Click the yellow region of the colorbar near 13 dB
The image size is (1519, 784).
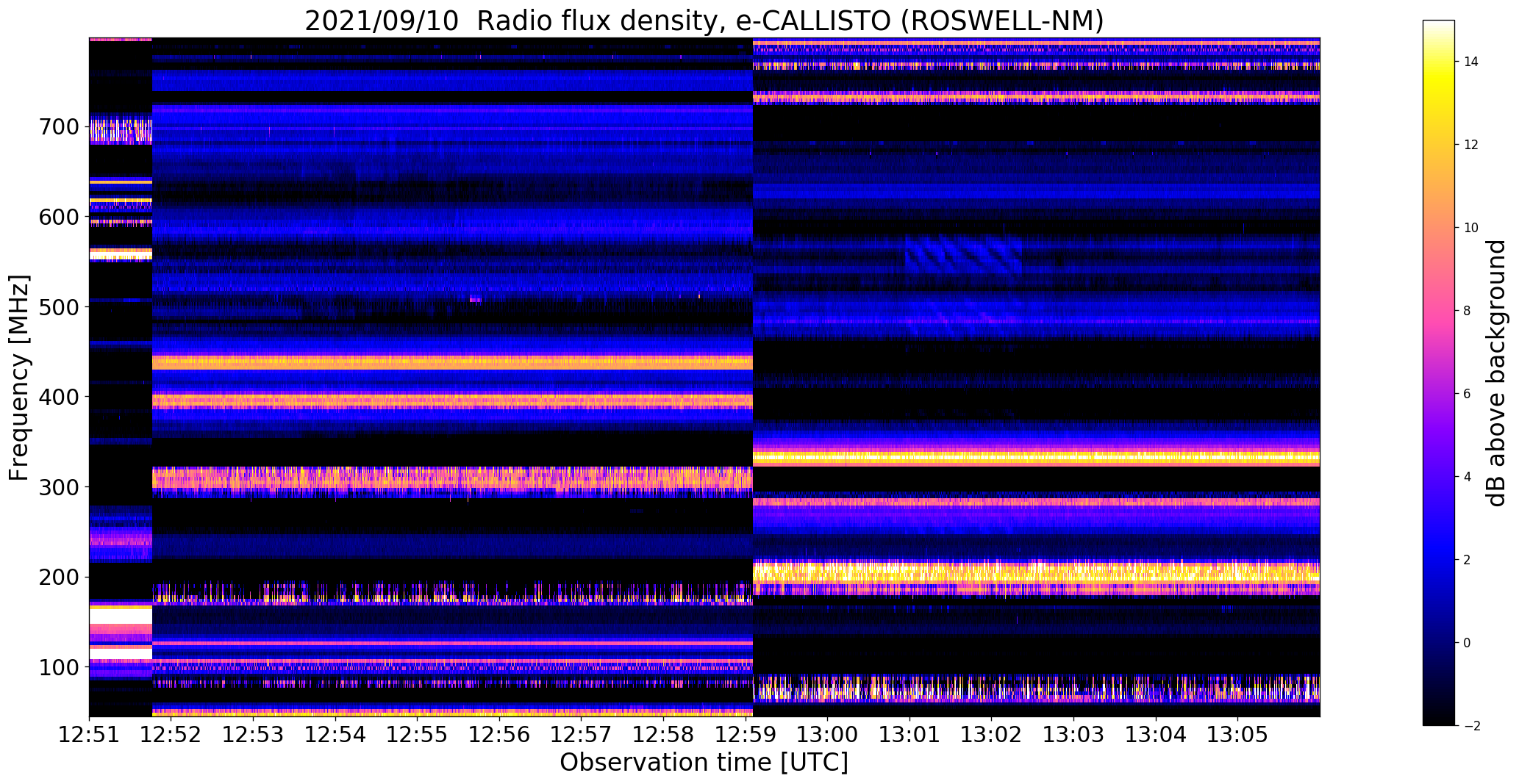point(1438,103)
